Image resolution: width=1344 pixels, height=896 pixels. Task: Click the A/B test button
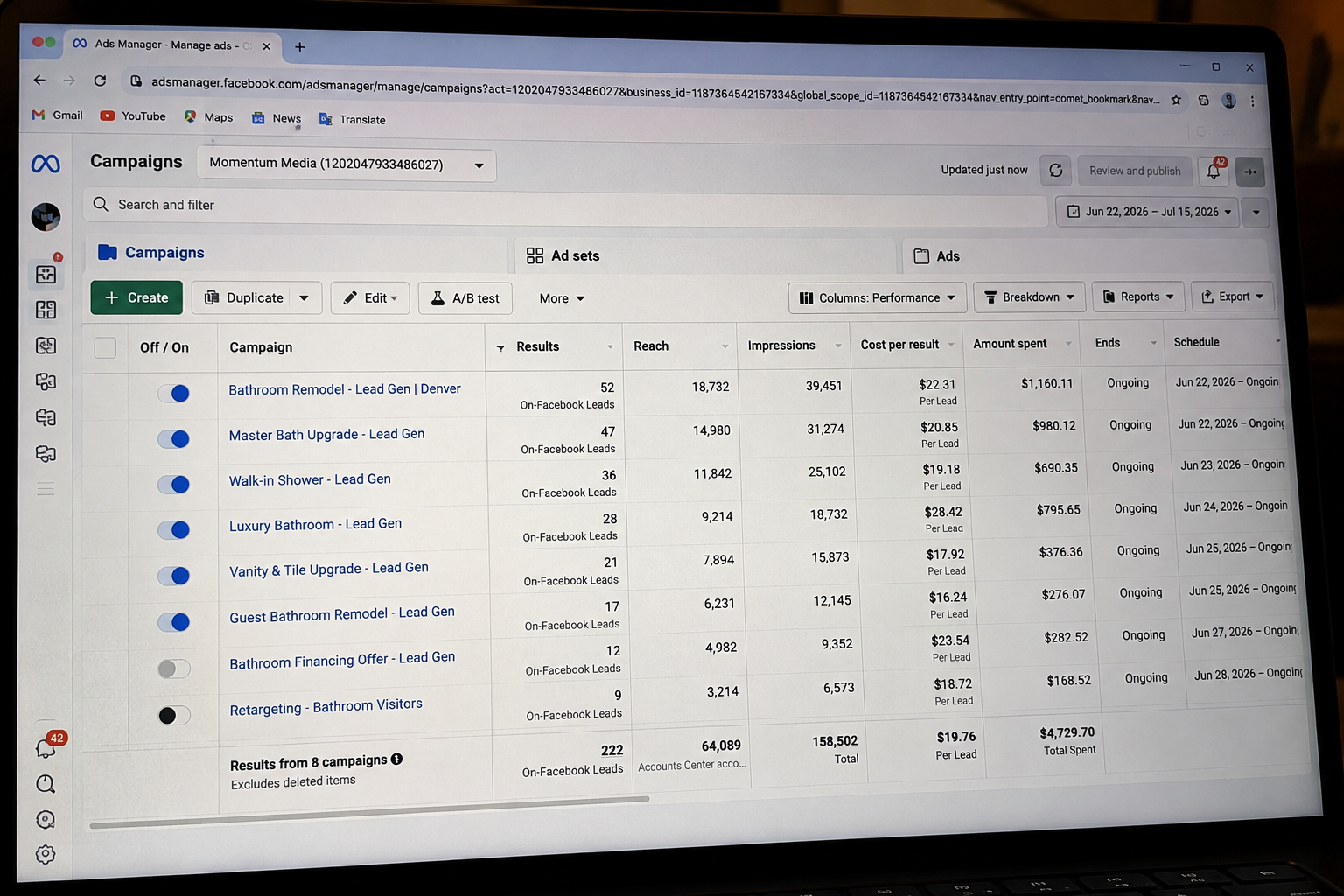pos(465,298)
